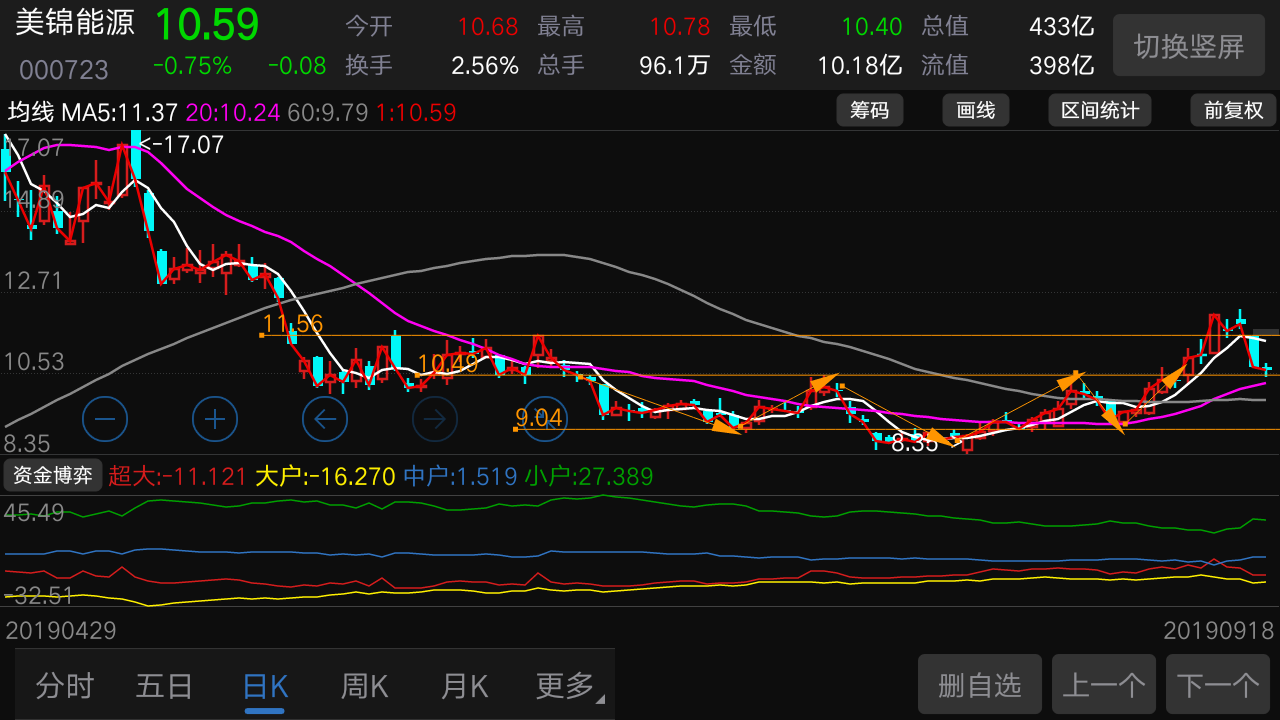Click the low price 10.40
This screenshot has height=720, width=1280.
(x=872, y=27)
